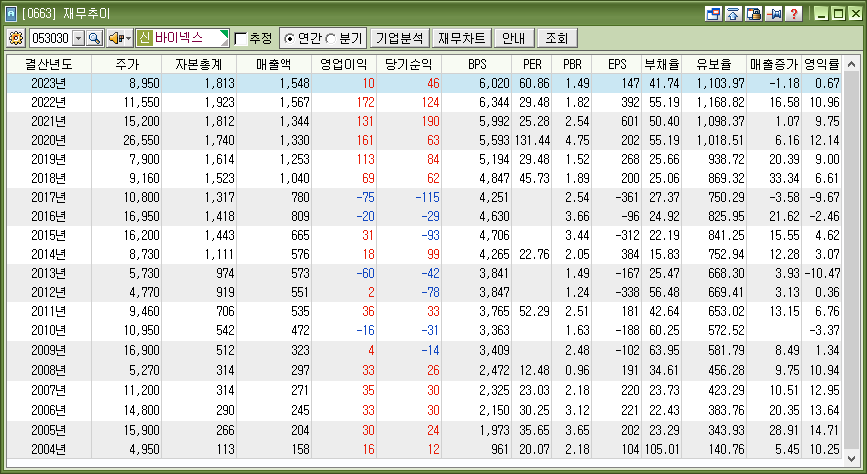Open help with the red question mark
This screenshot has height=474, width=867.
click(793, 14)
